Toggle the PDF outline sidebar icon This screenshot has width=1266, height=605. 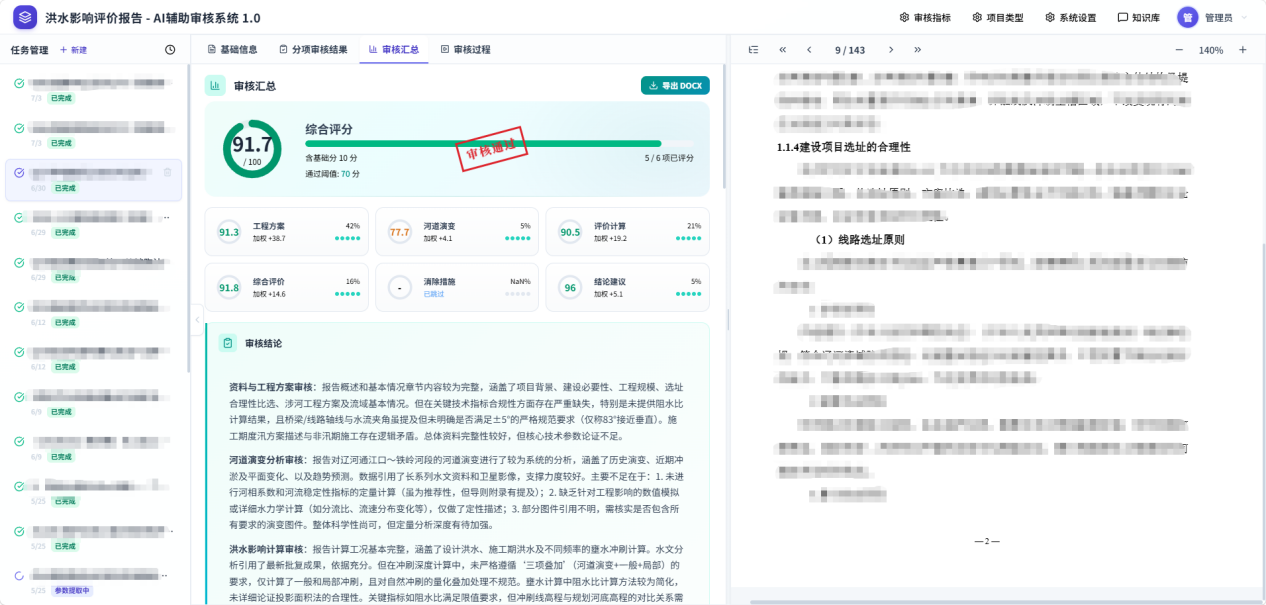coord(754,50)
